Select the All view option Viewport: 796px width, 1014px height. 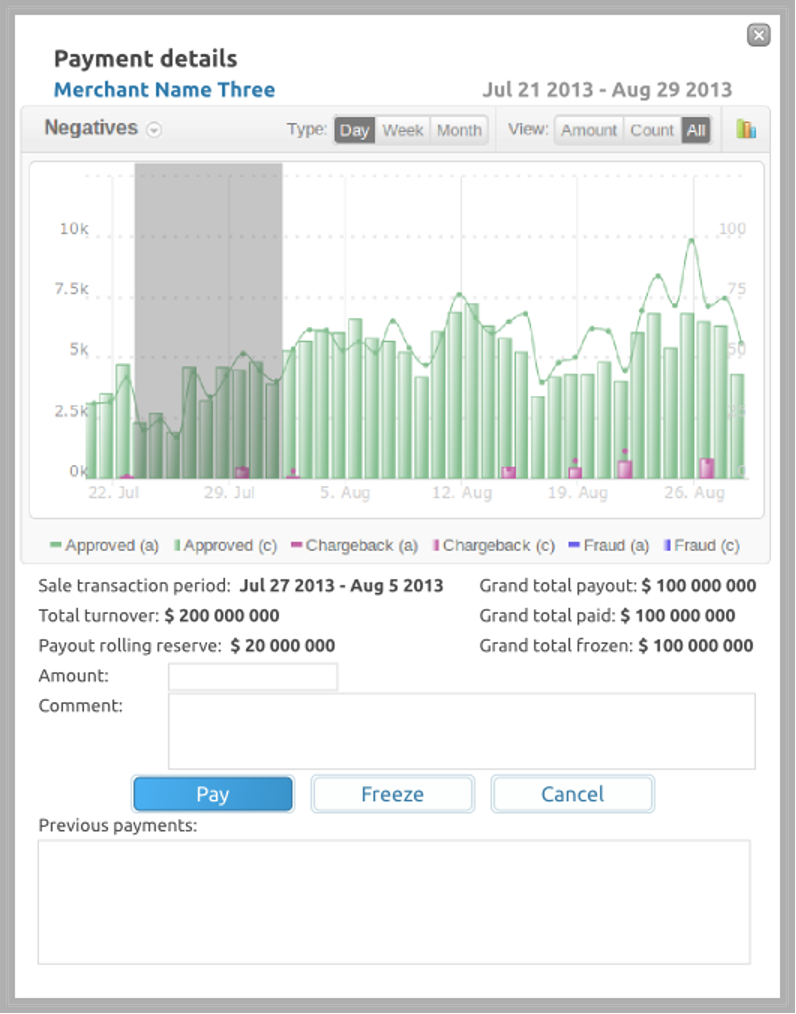(696, 130)
